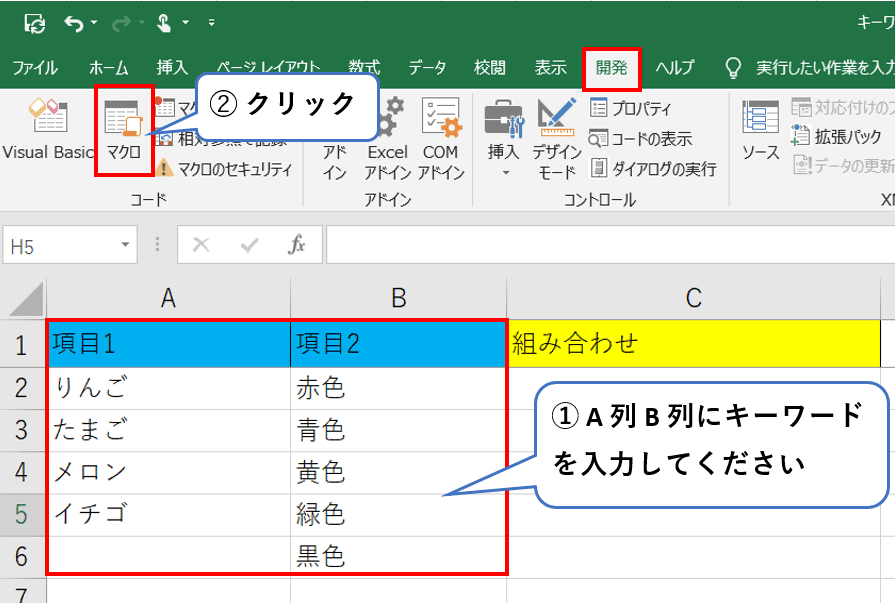Screen dimensions: 895x603
Task: Select column B header
Action: point(398,297)
